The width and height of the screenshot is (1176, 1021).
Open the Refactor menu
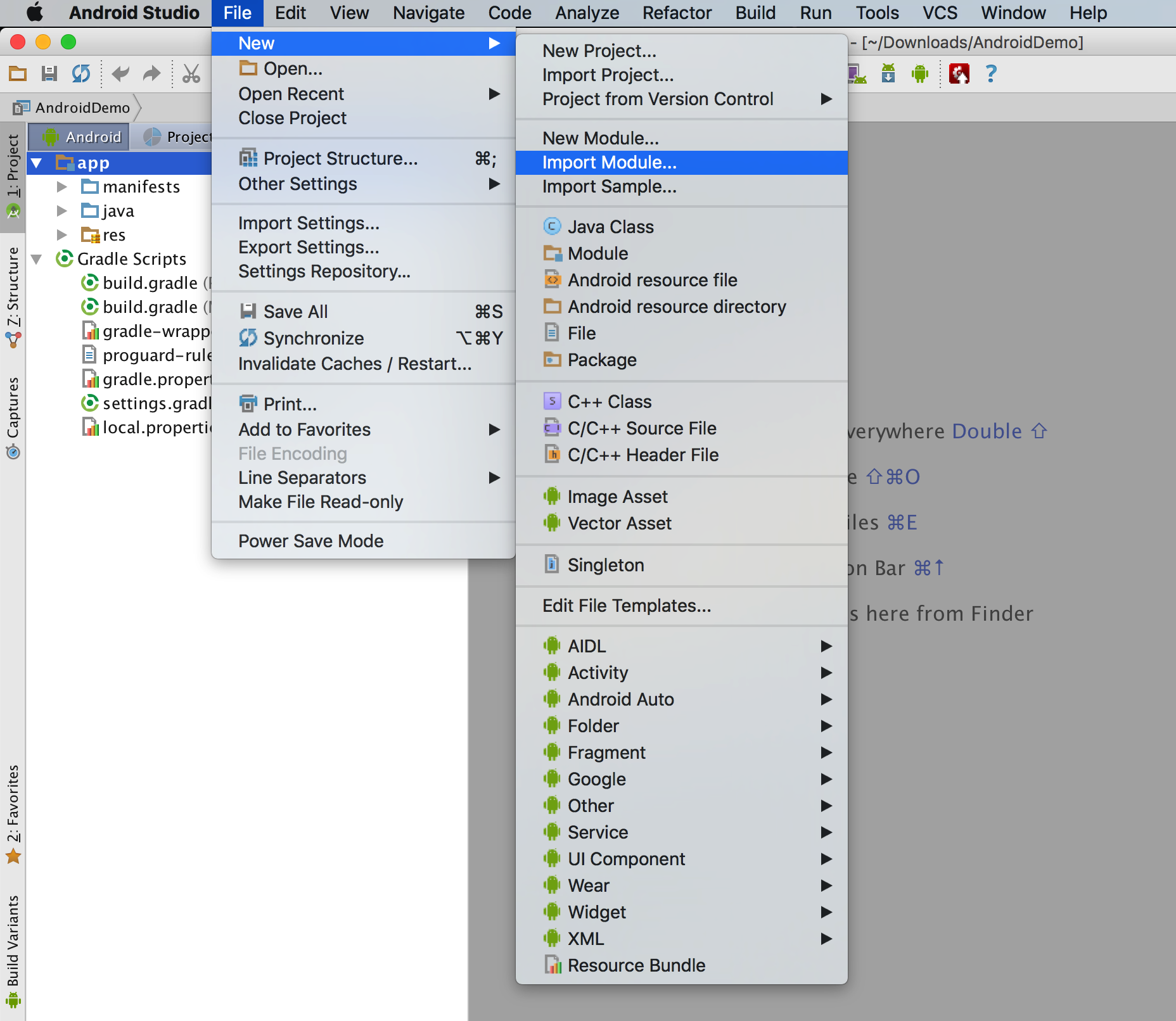click(677, 13)
